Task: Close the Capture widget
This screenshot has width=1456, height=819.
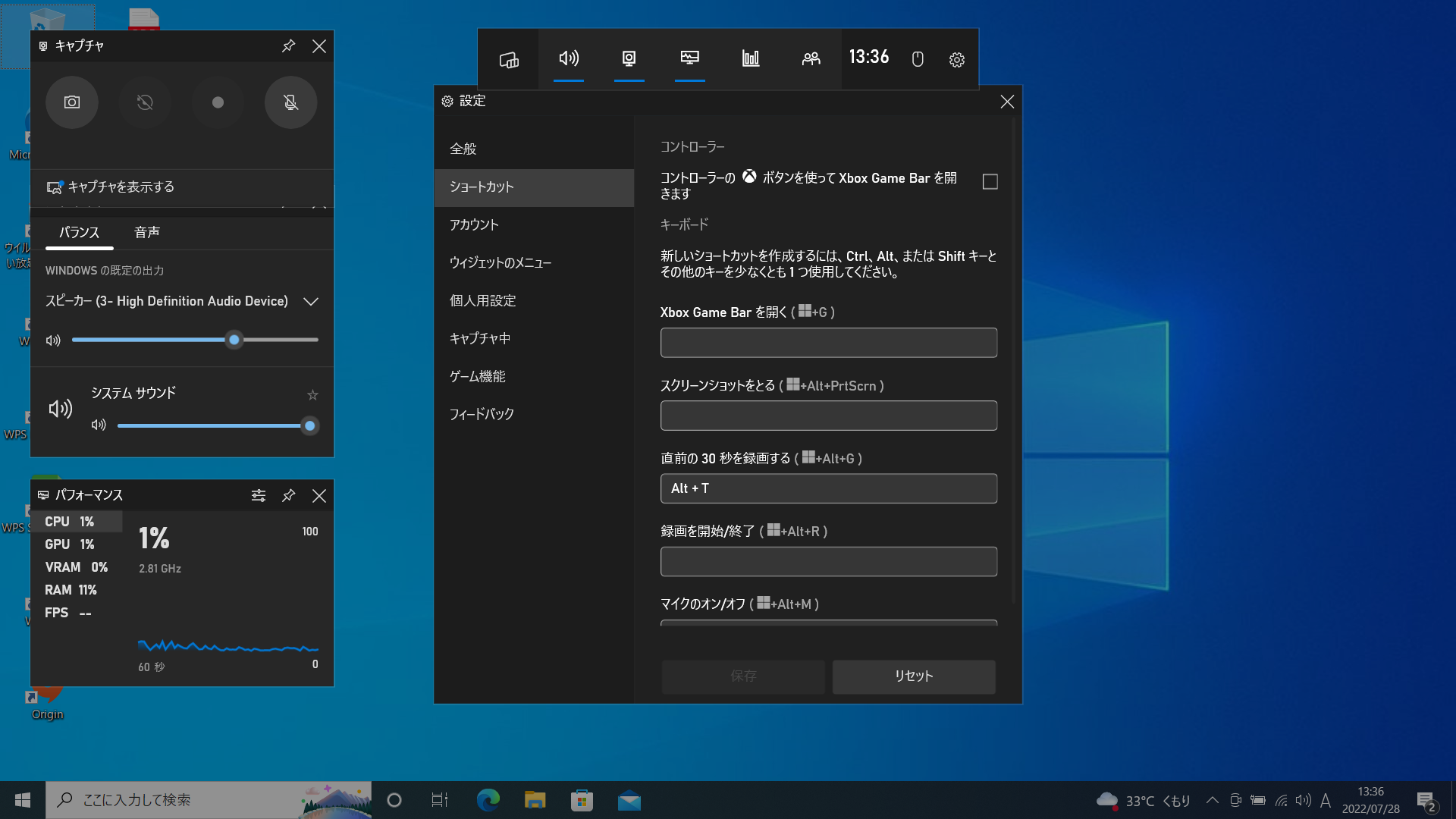Action: point(319,46)
